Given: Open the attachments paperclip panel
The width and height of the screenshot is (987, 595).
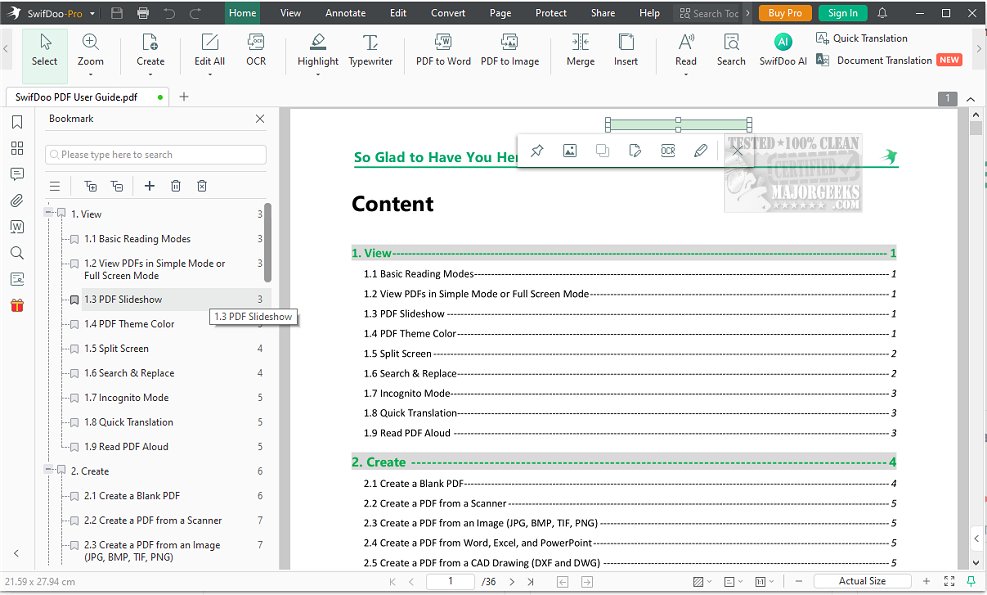Looking at the screenshot, I should [17, 200].
